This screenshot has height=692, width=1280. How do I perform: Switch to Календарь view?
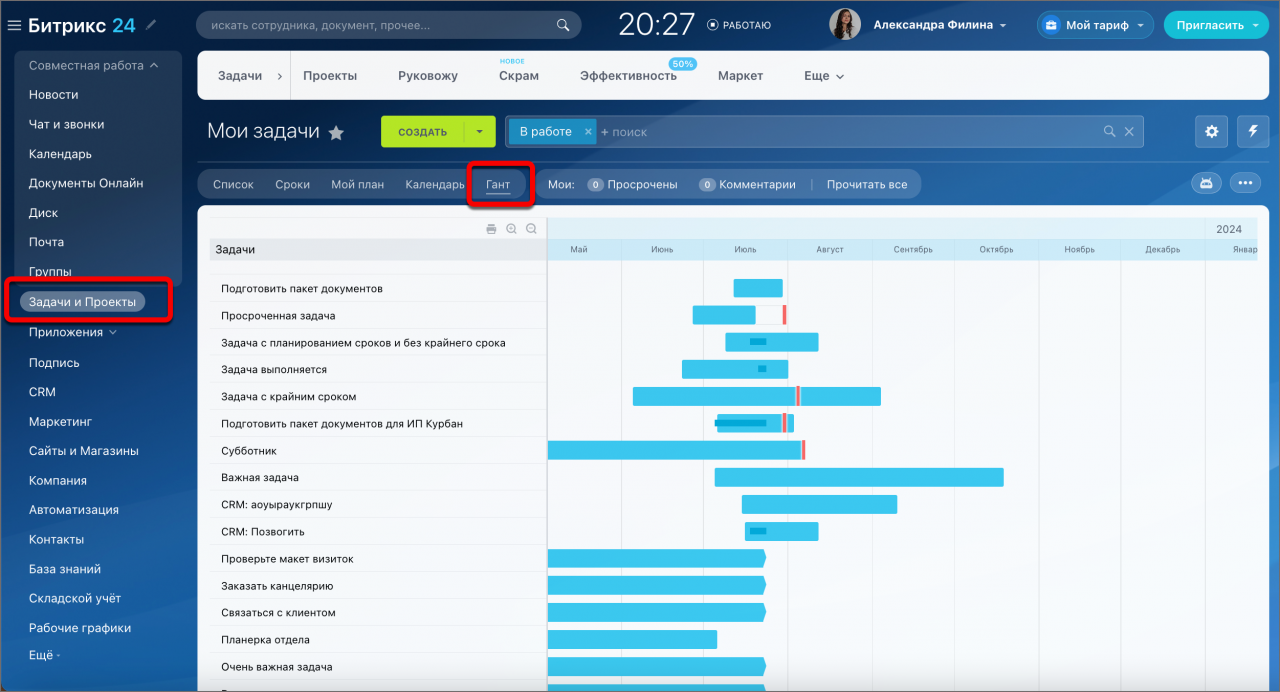(x=435, y=184)
